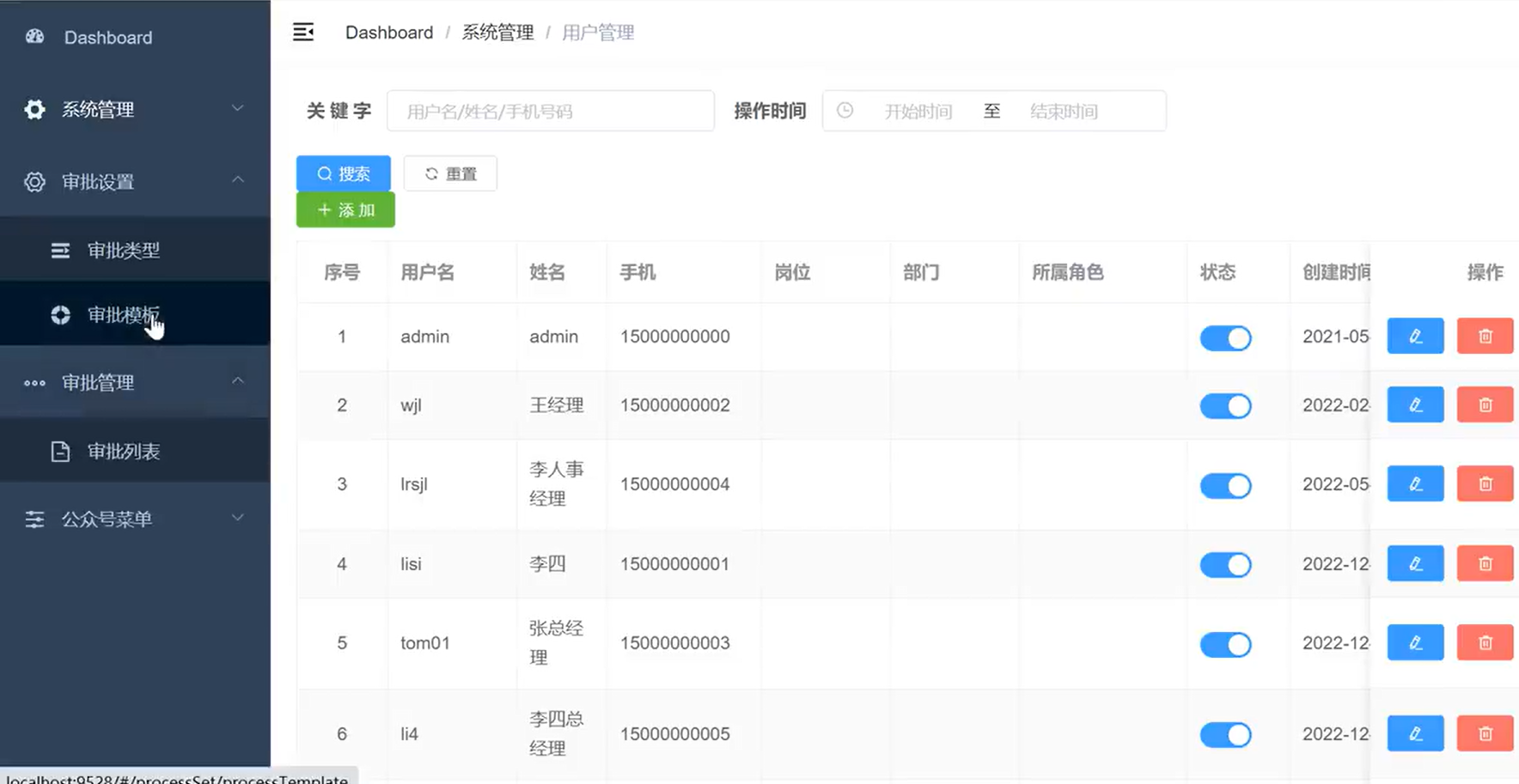This screenshot has height=784, width=1519.
Task: Edit the wjl user row
Action: click(x=1415, y=405)
